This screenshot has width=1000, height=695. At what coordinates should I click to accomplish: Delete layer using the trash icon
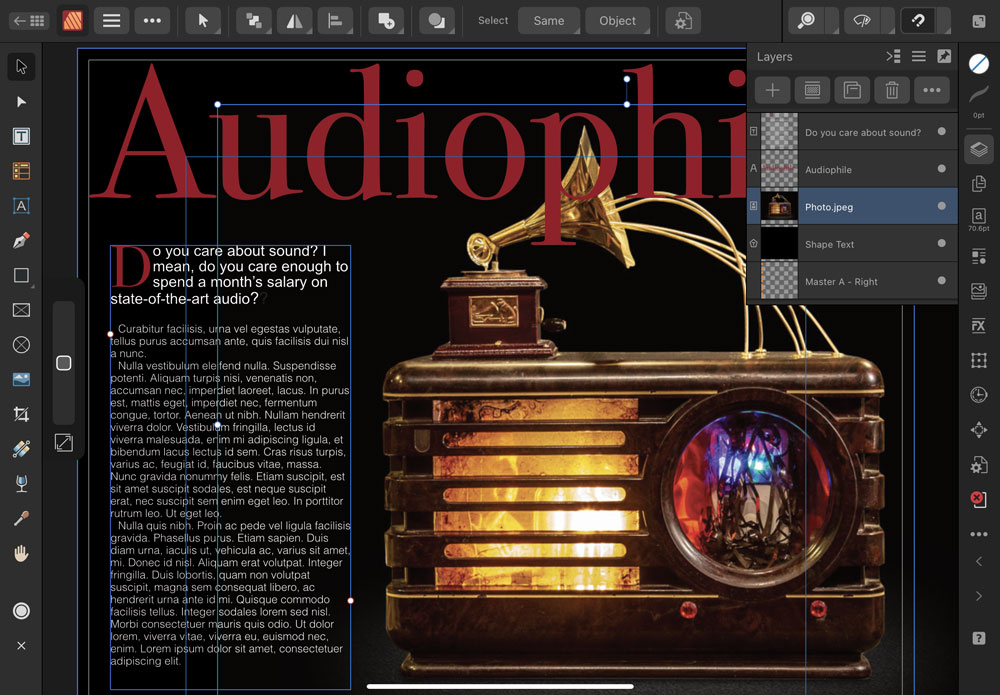coord(892,90)
